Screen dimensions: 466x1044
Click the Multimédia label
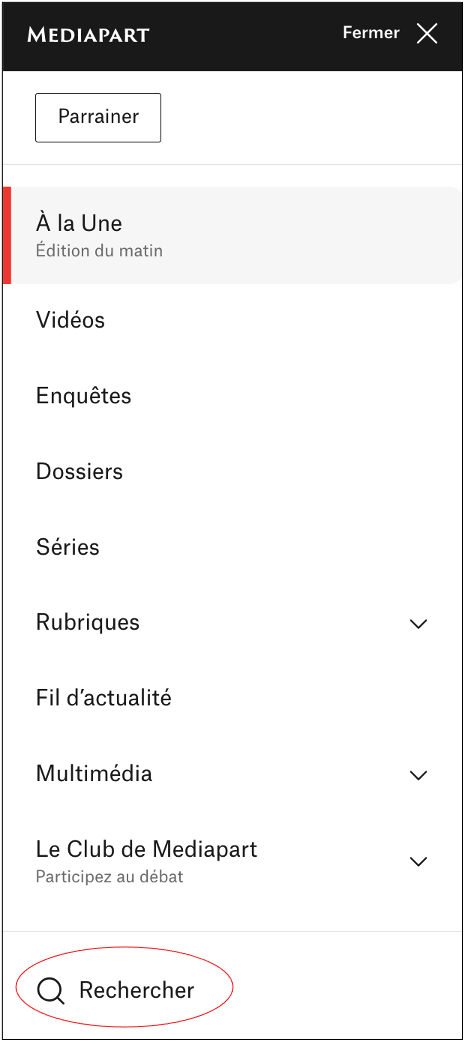click(x=94, y=774)
